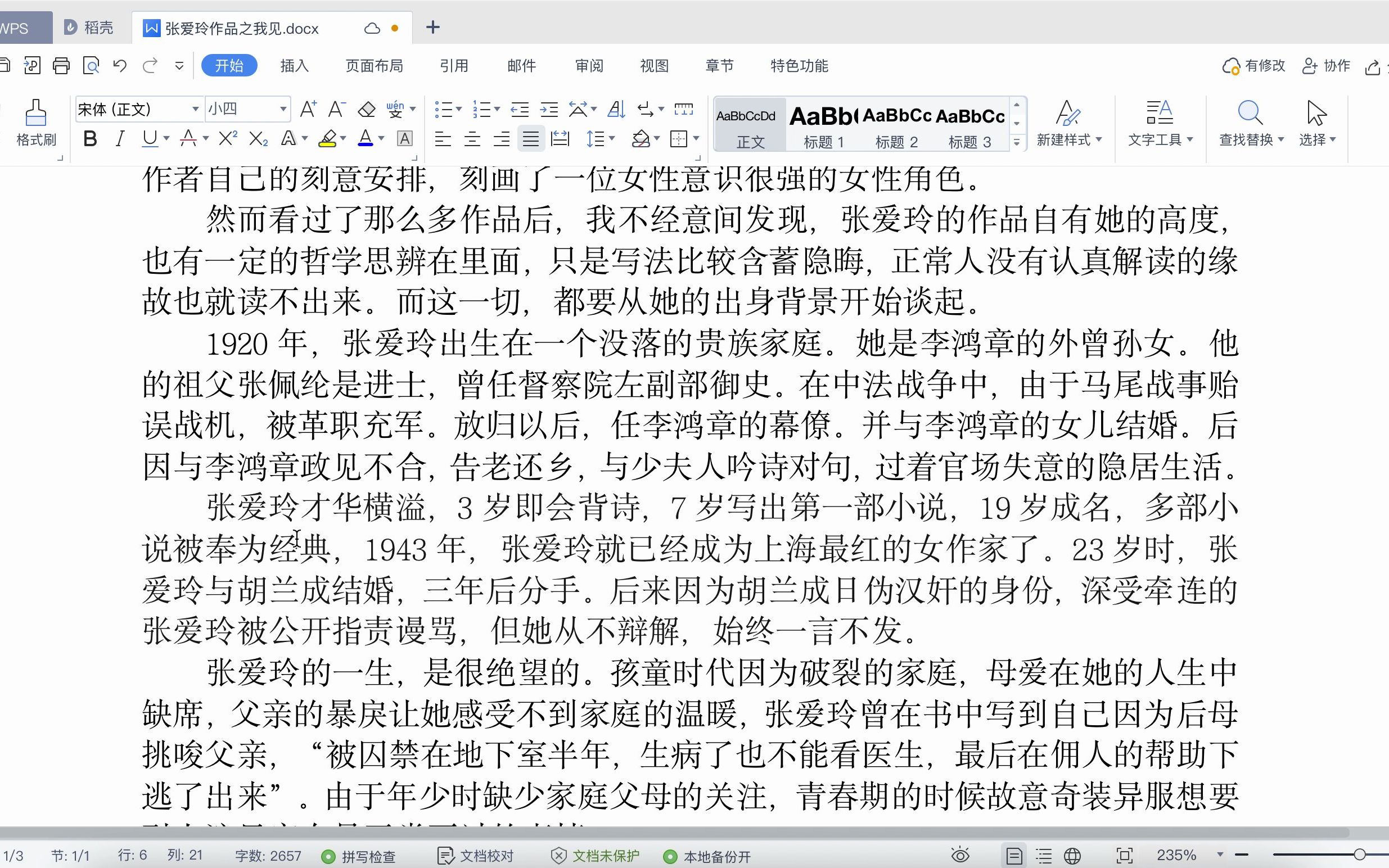Toggle character shading button
The height and width of the screenshot is (868, 1389).
(405, 139)
